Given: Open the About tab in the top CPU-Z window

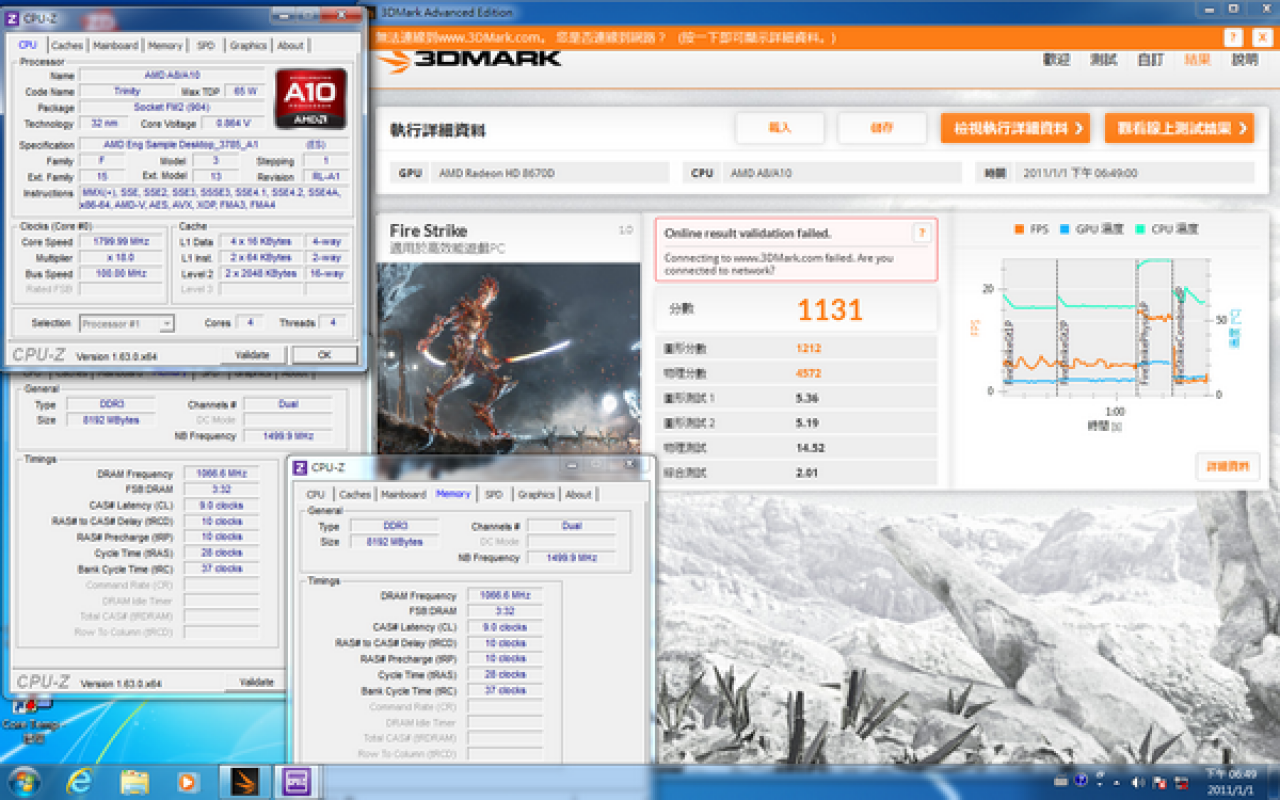Looking at the screenshot, I should point(291,45).
